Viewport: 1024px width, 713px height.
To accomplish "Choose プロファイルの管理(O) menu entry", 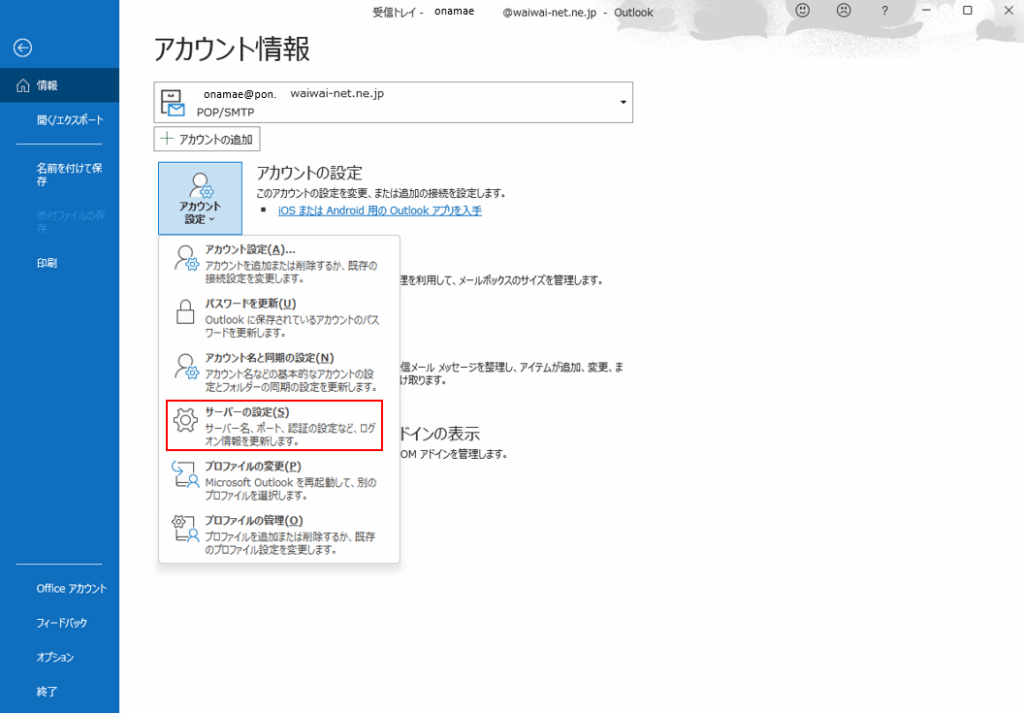I will coord(279,535).
